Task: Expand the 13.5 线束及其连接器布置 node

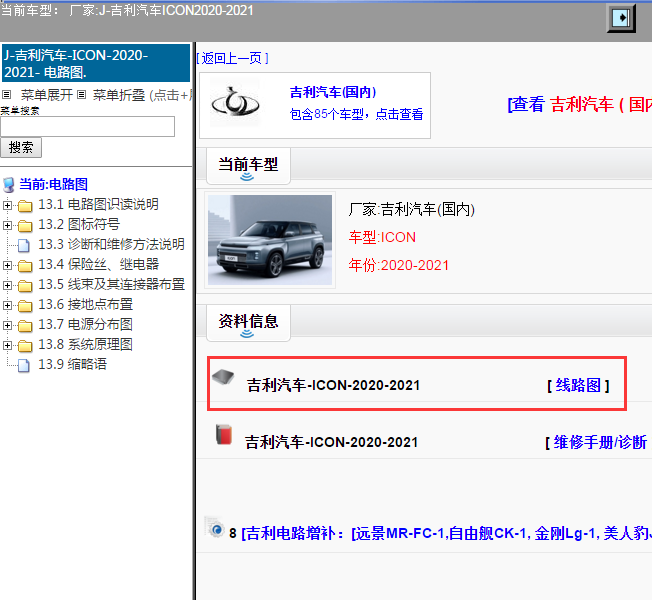Action: tap(7, 285)
